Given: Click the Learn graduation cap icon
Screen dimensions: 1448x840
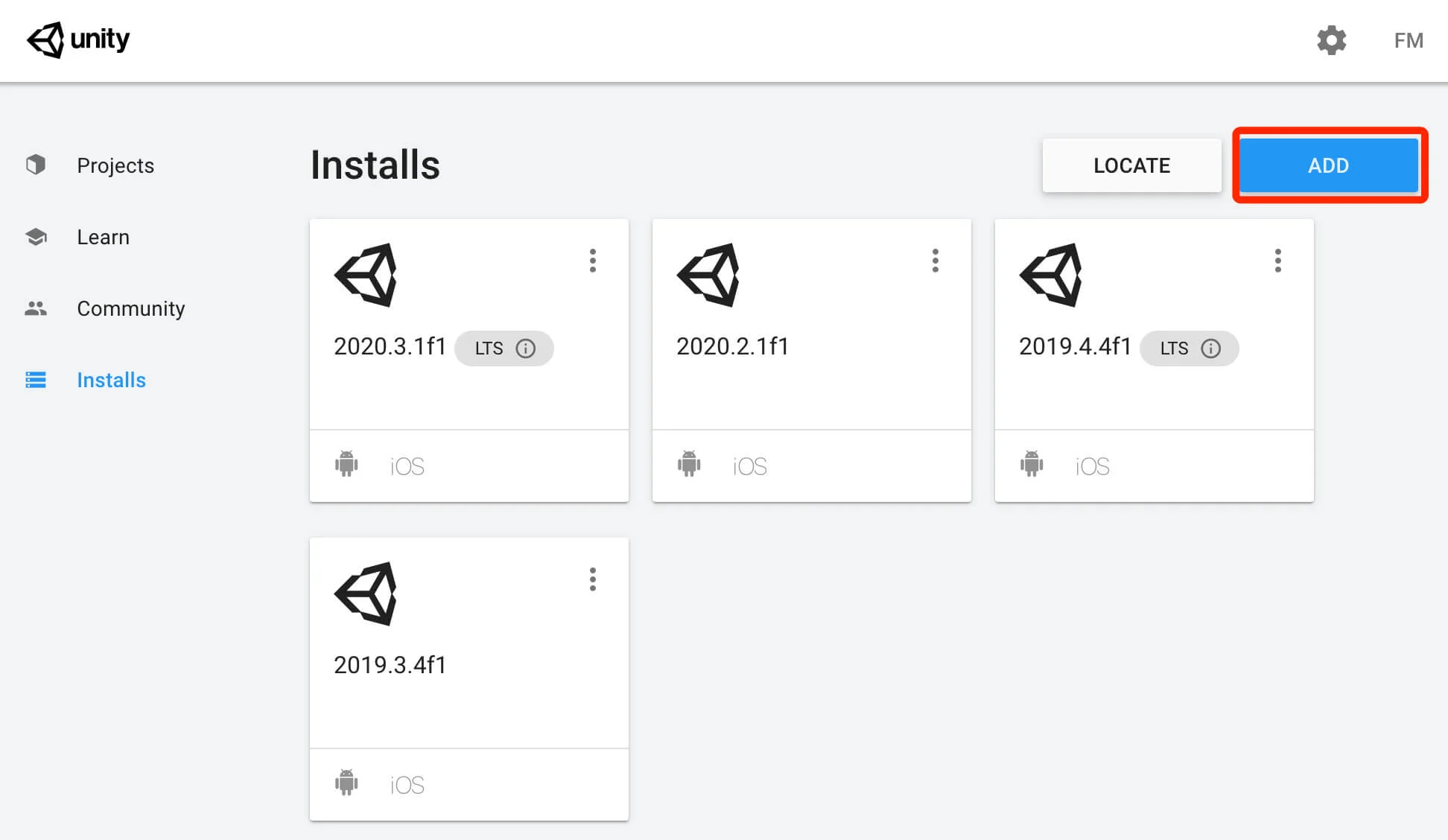Looking at the screenshot, I should pyautogui.click(x=36, y=237).
